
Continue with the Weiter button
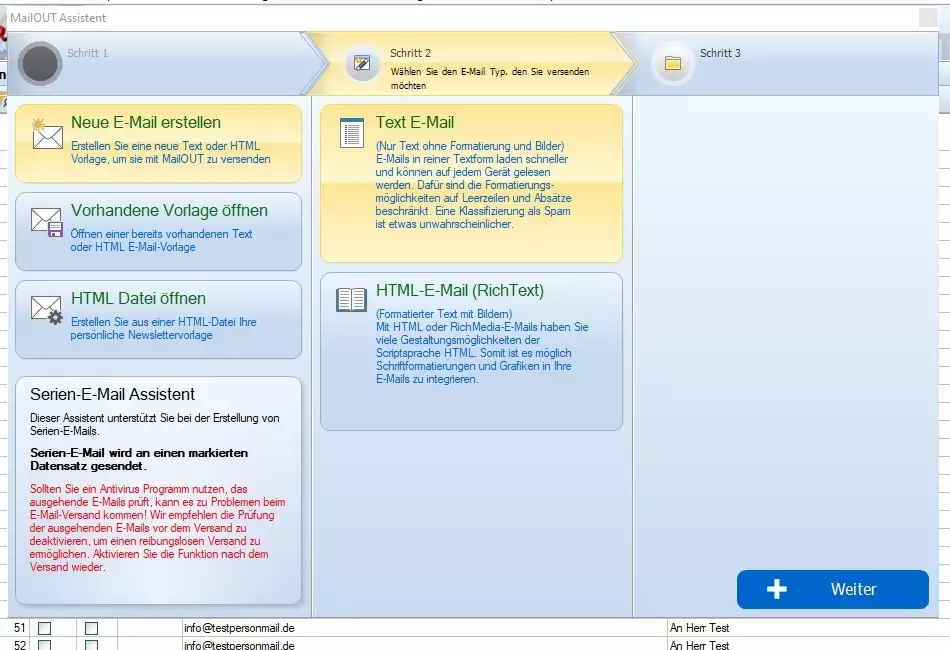pos(832,589)
